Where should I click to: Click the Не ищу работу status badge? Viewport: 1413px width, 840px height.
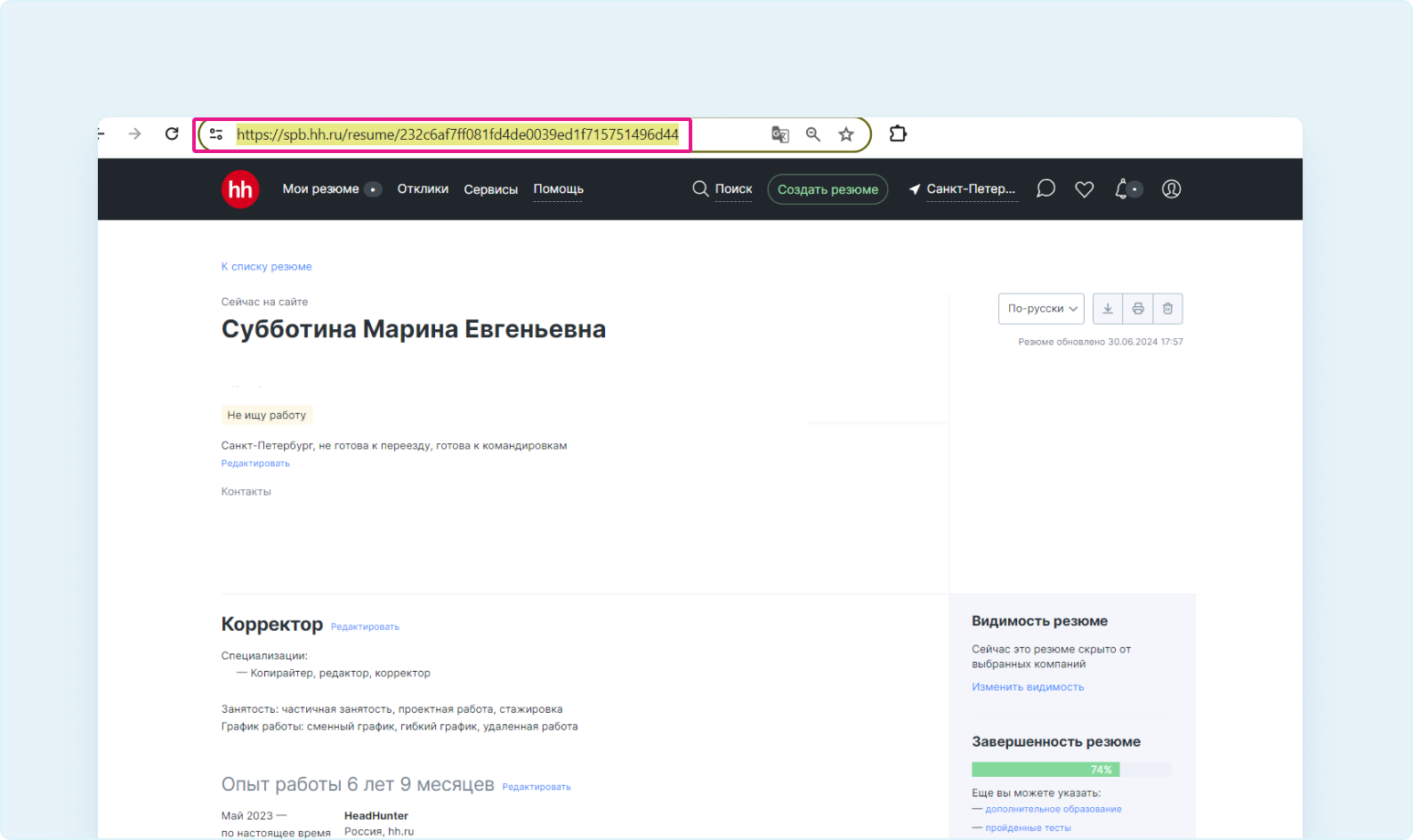click(x=266, y=415)
